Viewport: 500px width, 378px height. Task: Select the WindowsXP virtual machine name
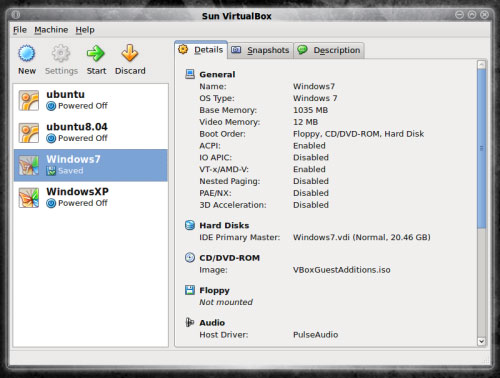click(x=77, y=192)
